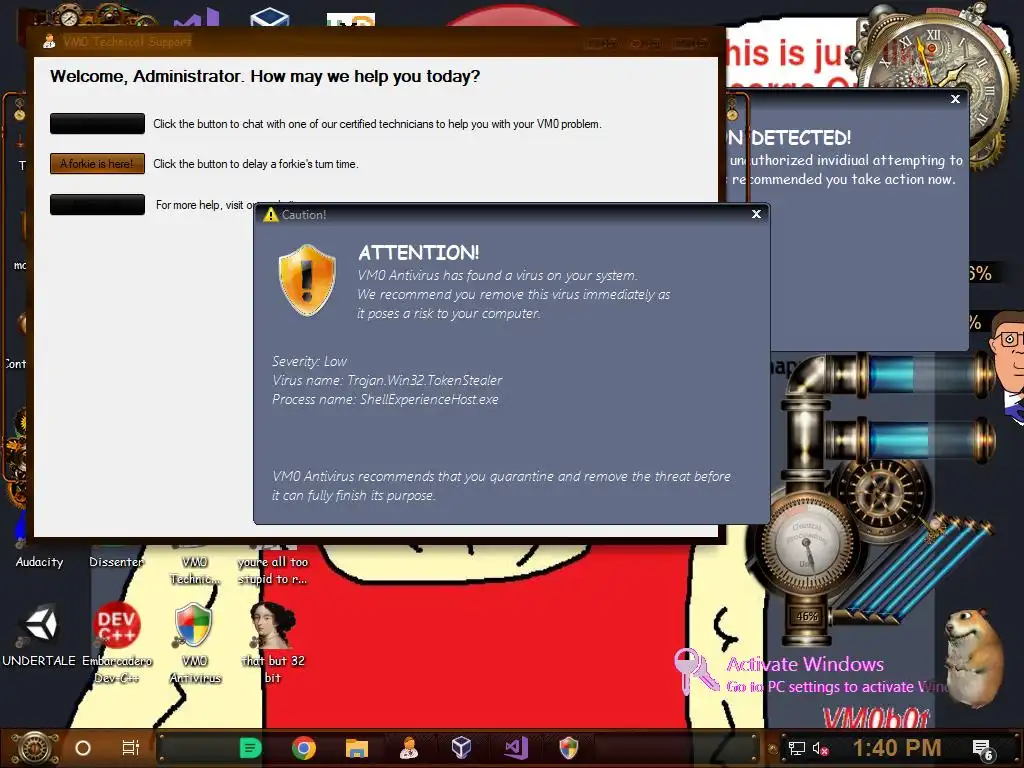Click the black button beside the certified technicians text

click(97, 123)
